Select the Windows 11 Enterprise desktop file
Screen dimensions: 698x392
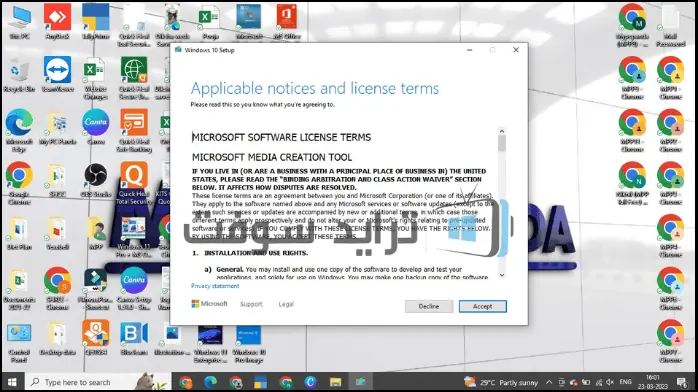click(x=210, y=343)
